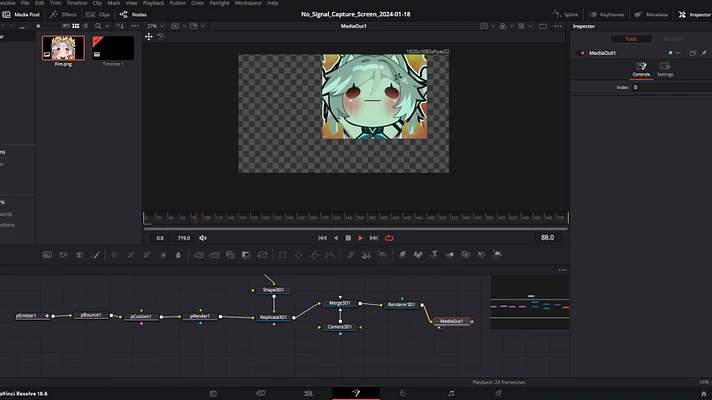Open the Fairlight menu
This screenshot has width=712, height=400.
point(219,3)
